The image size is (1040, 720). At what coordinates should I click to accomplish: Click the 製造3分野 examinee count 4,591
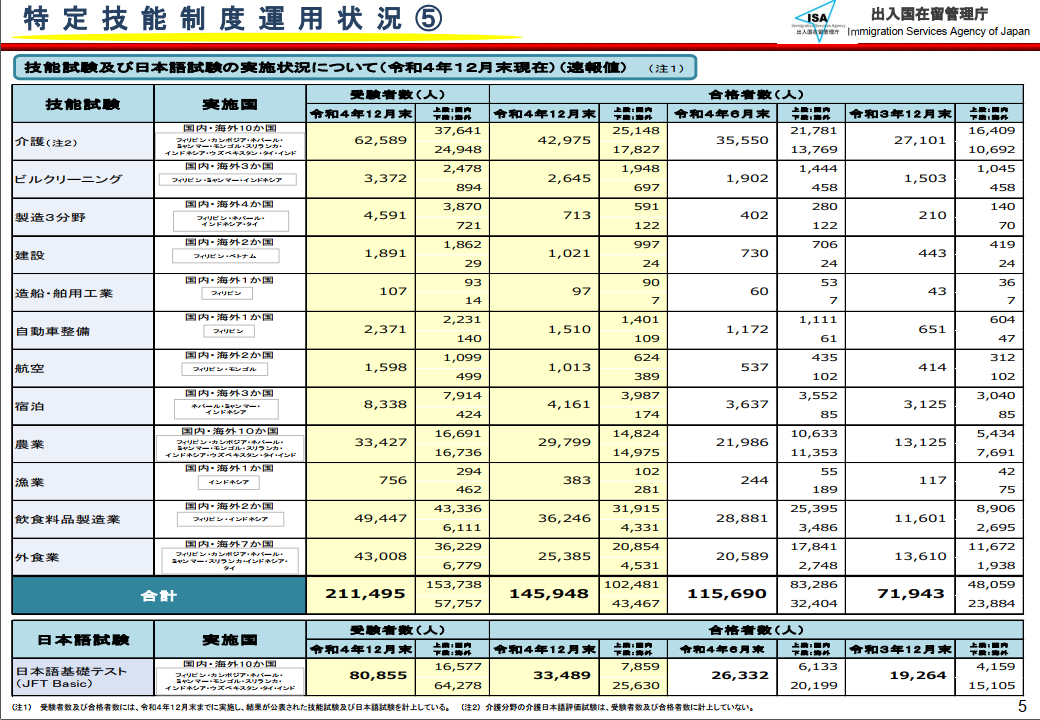coord(385,215)
